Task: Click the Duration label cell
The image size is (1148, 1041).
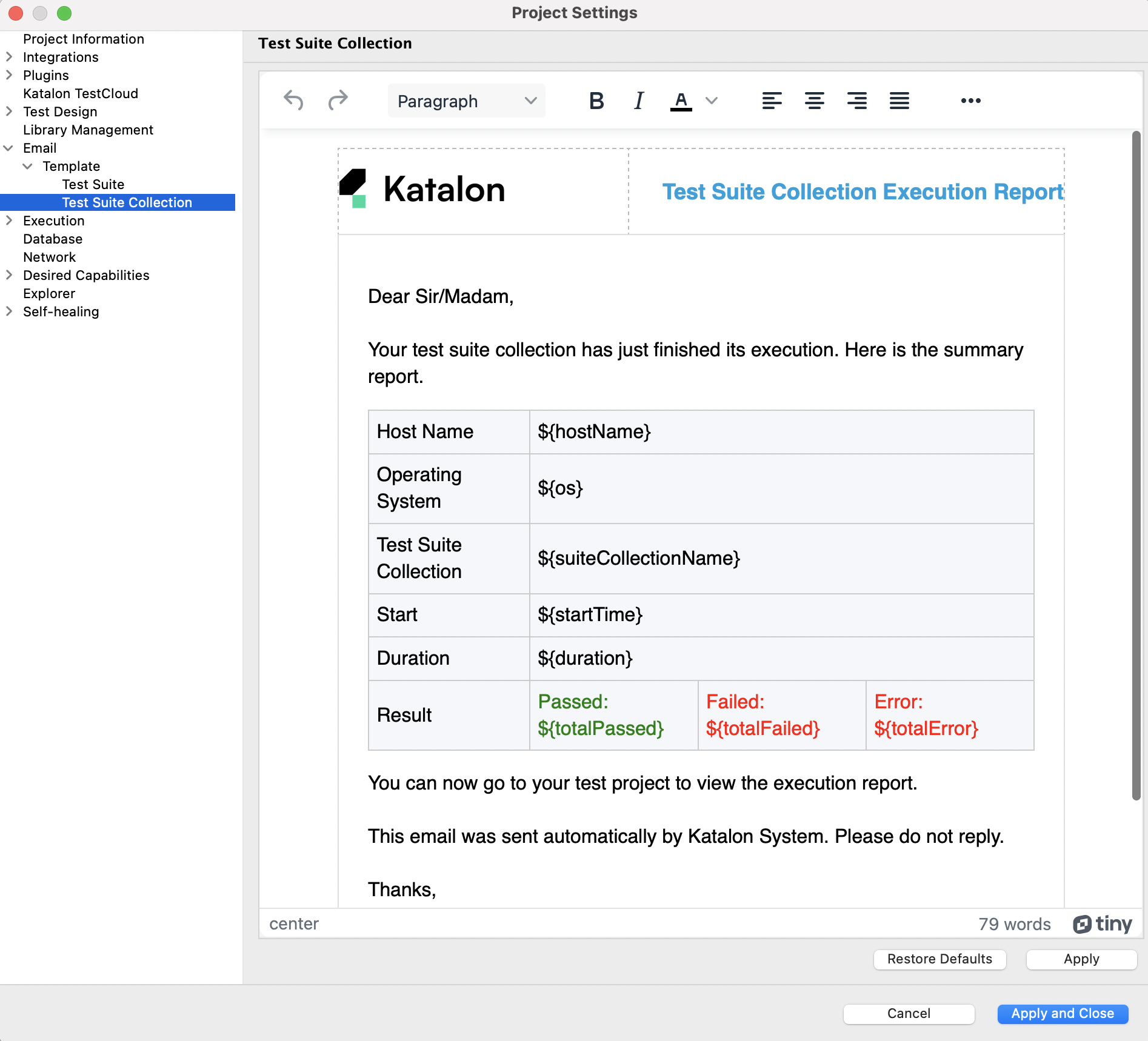Action: pyautogui.click(x=449, y=658)
